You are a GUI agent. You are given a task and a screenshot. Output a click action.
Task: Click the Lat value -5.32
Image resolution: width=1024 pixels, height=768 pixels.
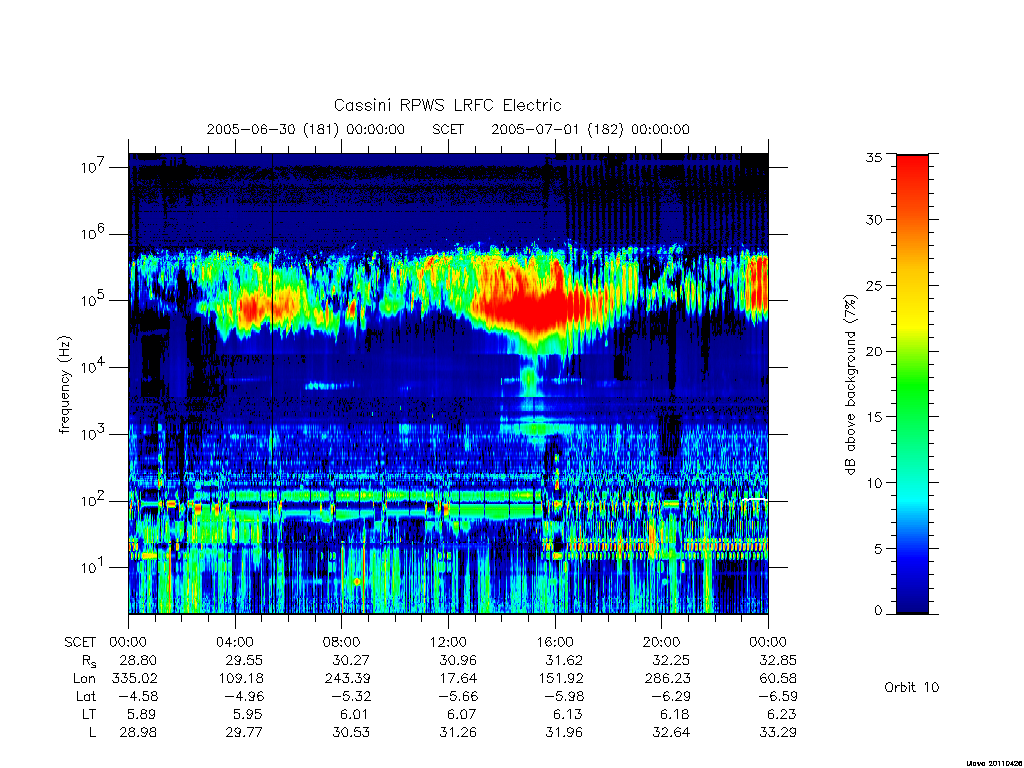pyautogui.click(x=349, y=696)
